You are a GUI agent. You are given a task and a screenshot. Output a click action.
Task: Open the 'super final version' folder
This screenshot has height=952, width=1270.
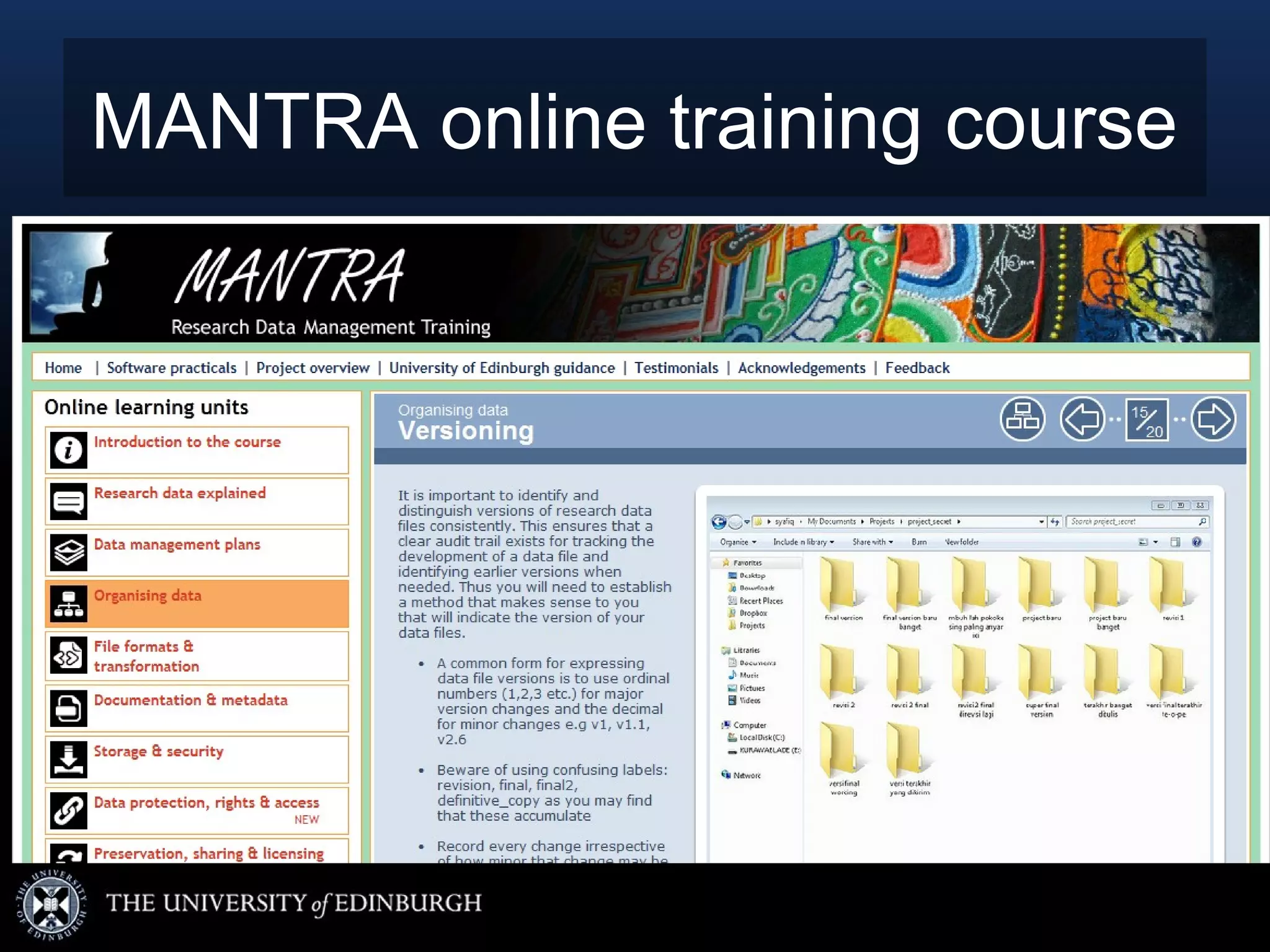[1041, 681]
